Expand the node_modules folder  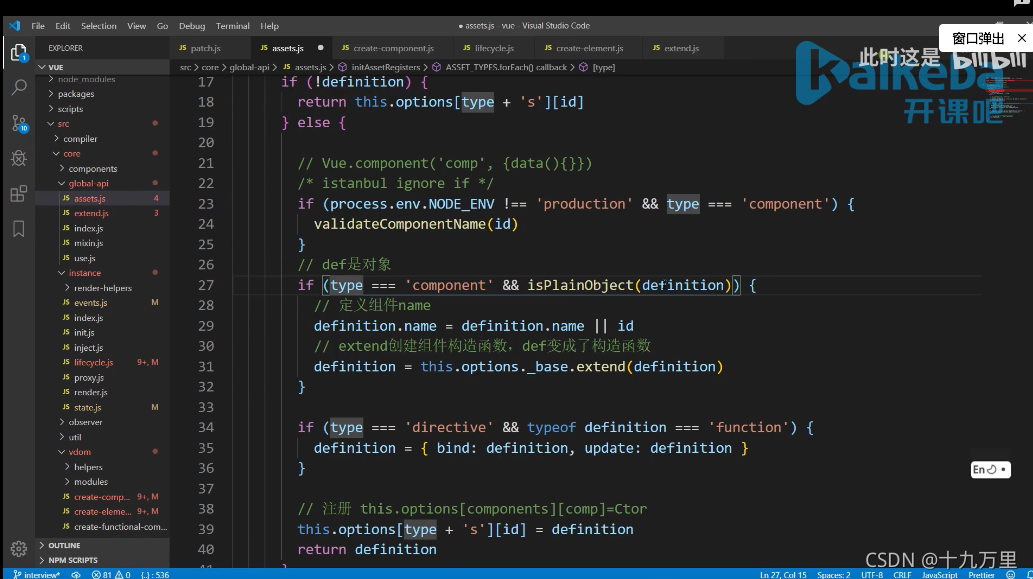pos(102,79)
